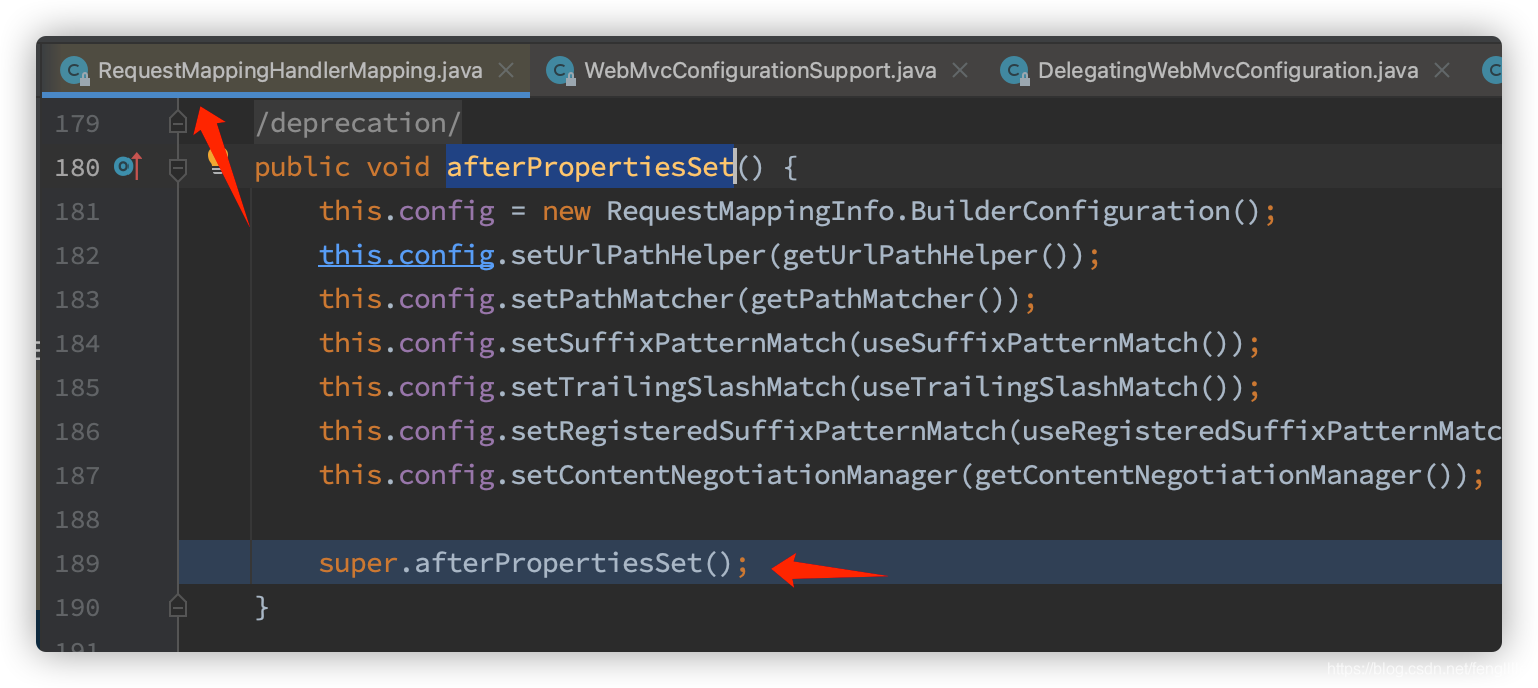Click the Java class icon on WebMvcConfigurationSupport tab
Image resolution: width=1538 pixels, height=688 pixels.
[x=559, y=70]
